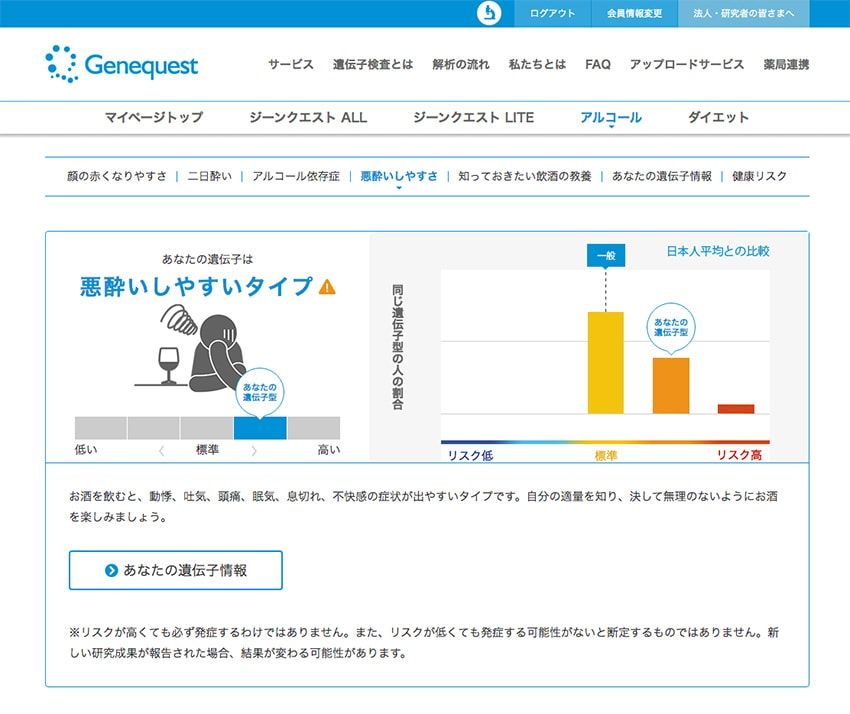The height and width of the screenshot is (714, 850).
Task: Click the arrow icon inside あなたの遺伝子情報 button
Action: pos(113,570)
